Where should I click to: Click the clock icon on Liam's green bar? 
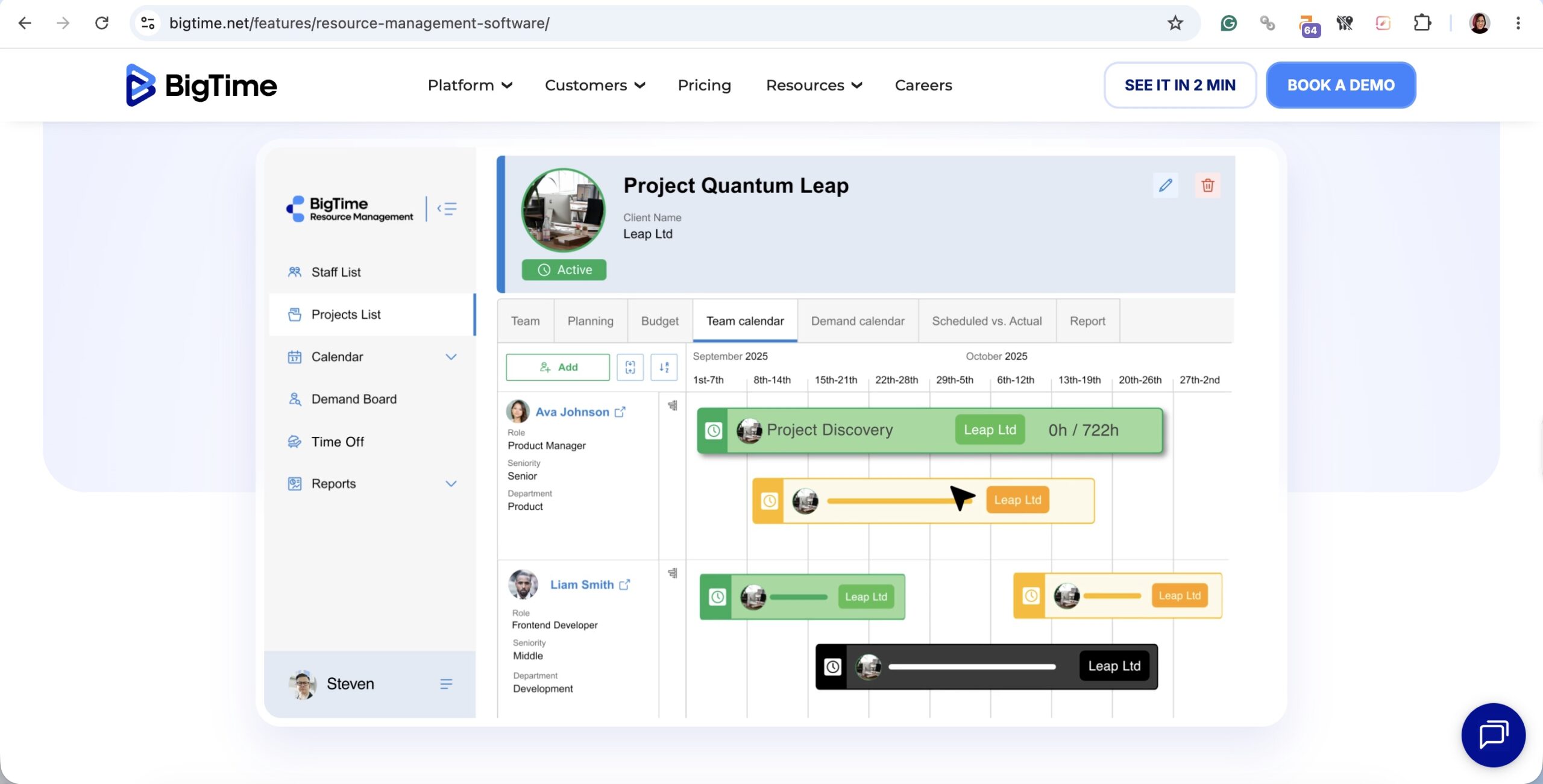click(x=717, y=597)
